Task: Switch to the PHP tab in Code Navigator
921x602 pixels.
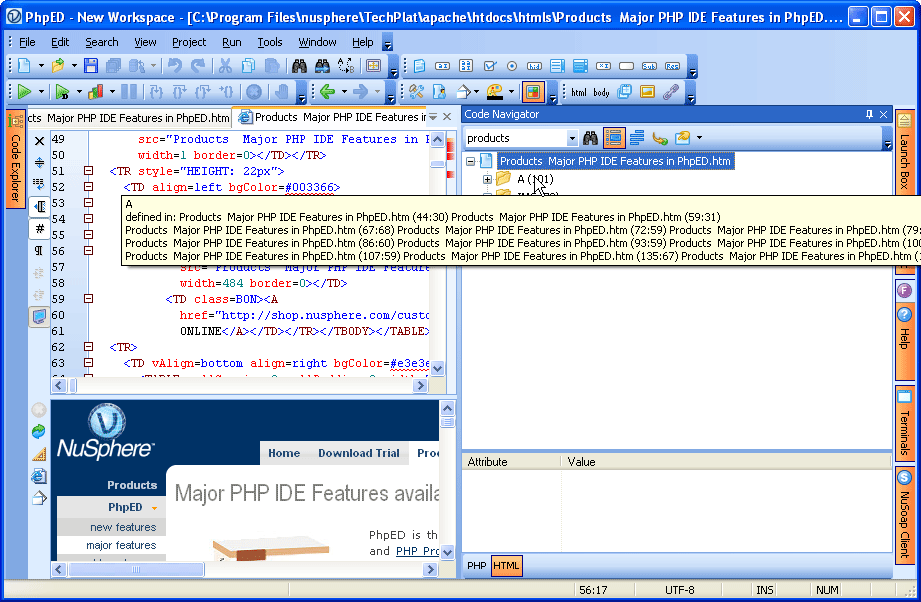Action: [476, 566]
